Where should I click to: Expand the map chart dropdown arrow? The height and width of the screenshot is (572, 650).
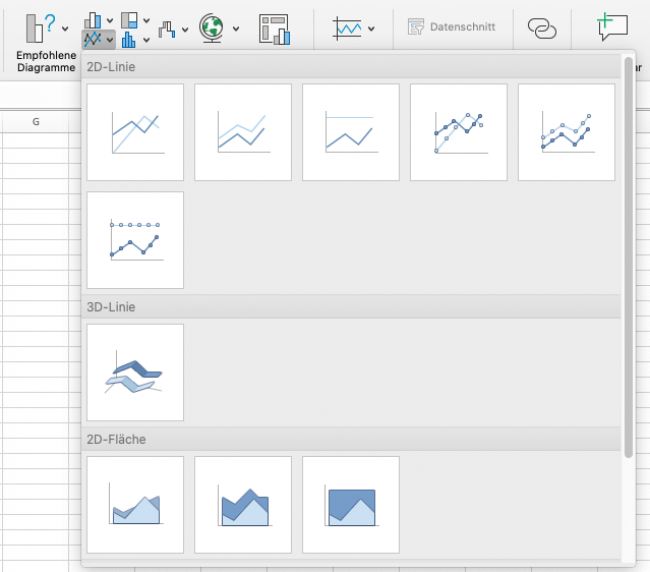click(236, 29)
